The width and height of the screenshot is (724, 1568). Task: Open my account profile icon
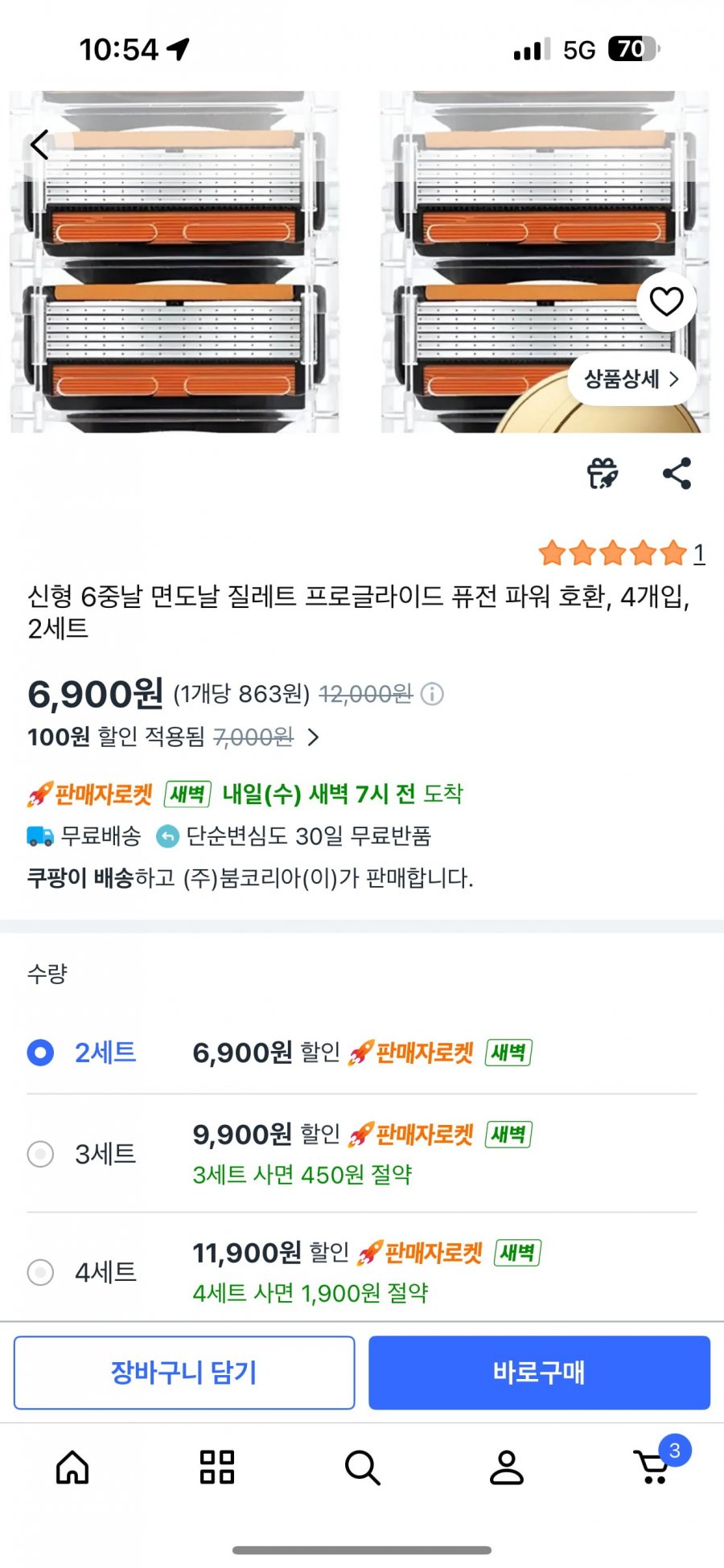click(x=507, y=1467)
